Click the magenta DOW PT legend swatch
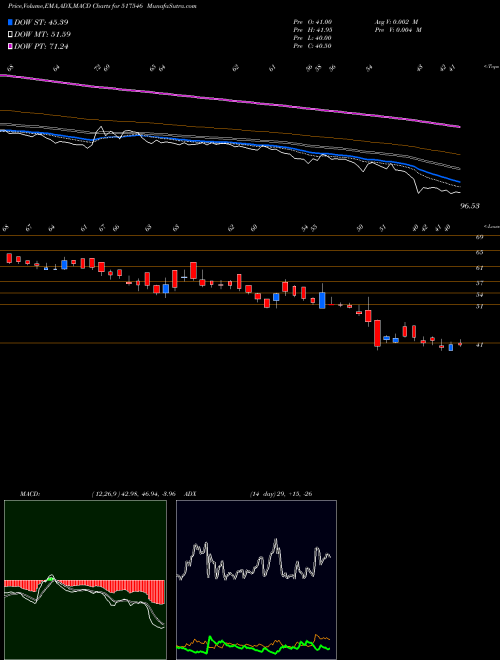The width and height of the screenshot is (500, 660). tap(10, 47)
